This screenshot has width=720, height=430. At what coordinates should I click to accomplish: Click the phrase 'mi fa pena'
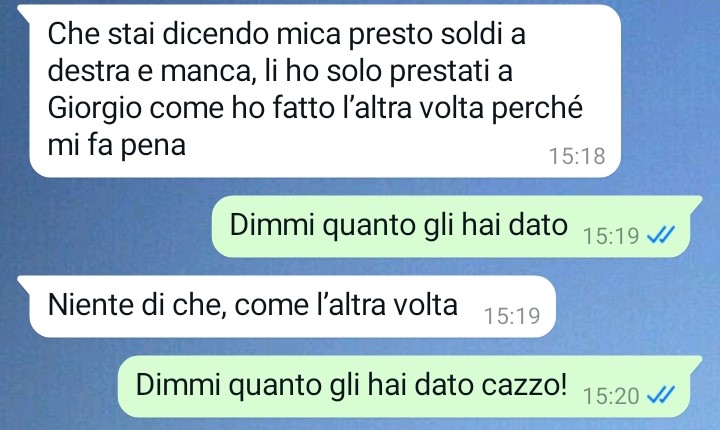(117, 146)
